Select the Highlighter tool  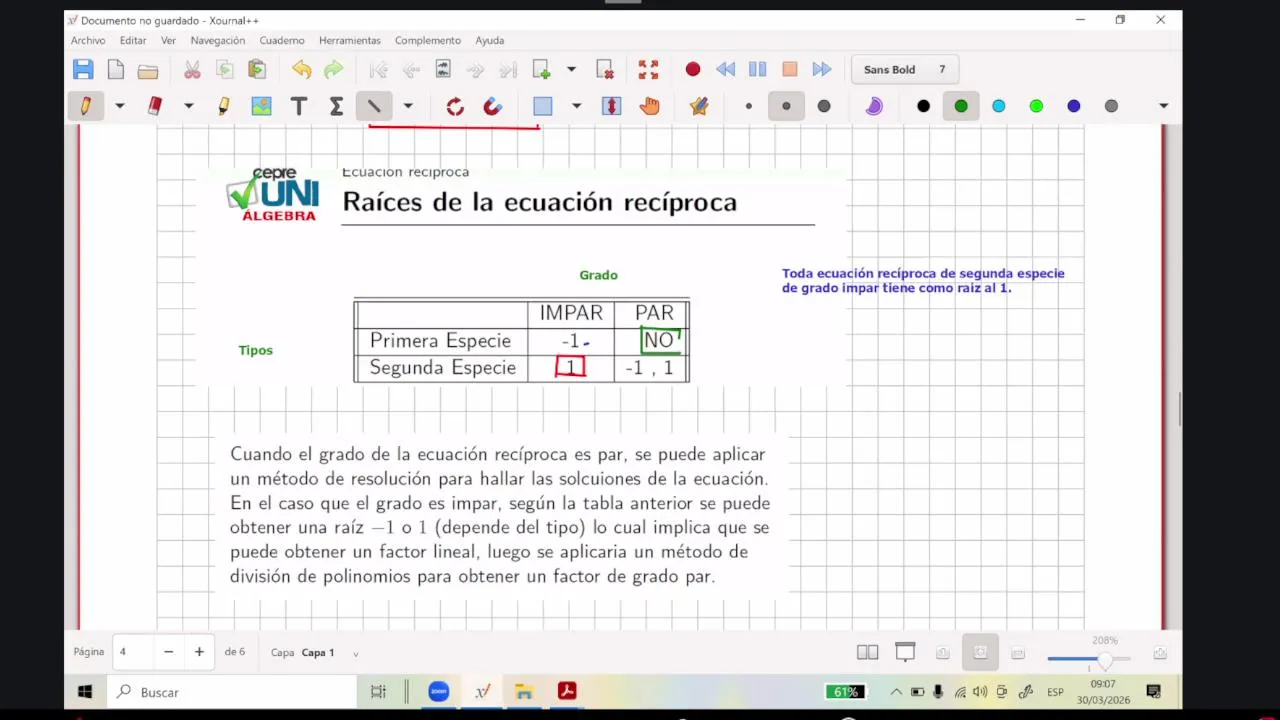(223, 106)
